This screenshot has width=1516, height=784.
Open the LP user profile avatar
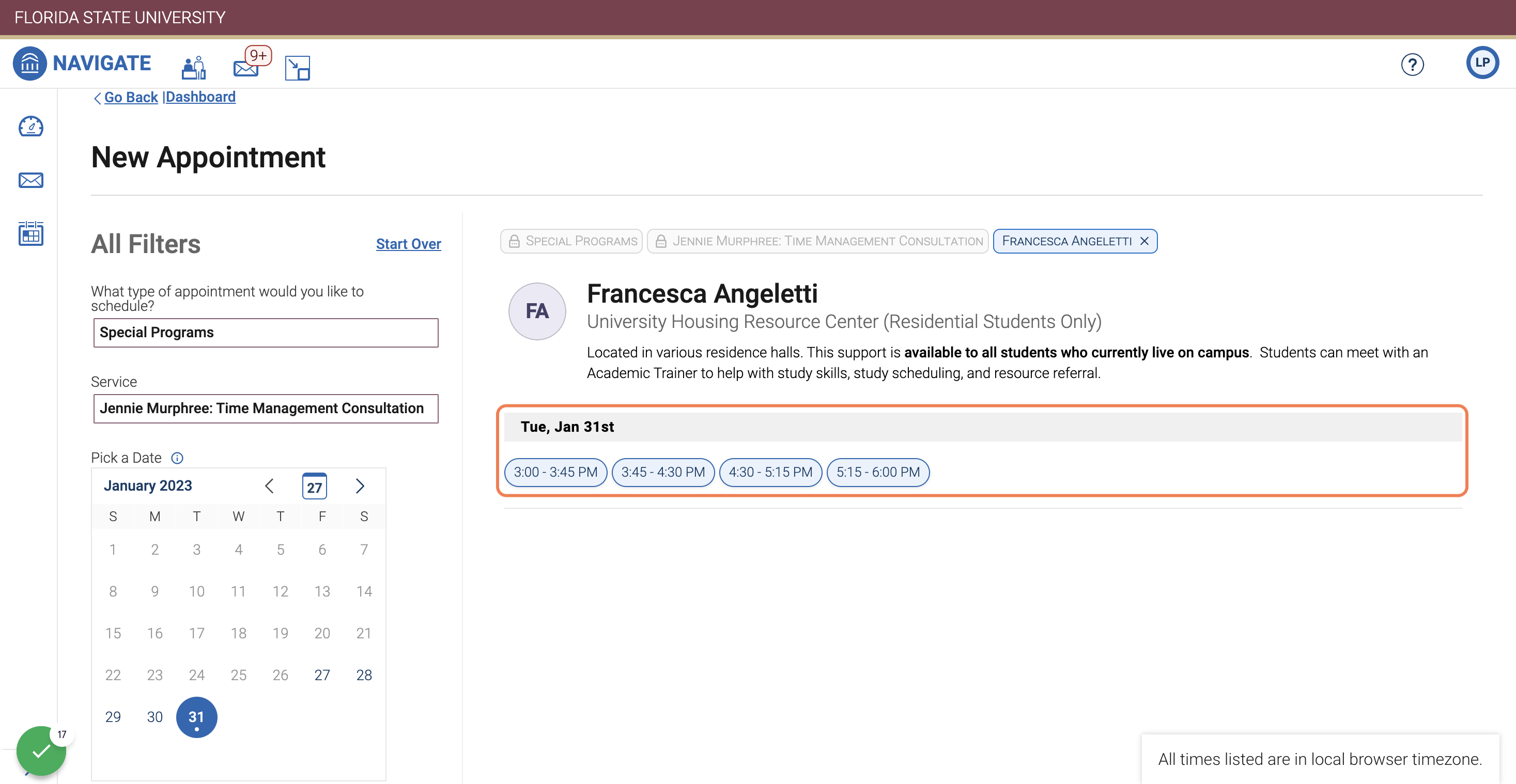(1482, 62)
